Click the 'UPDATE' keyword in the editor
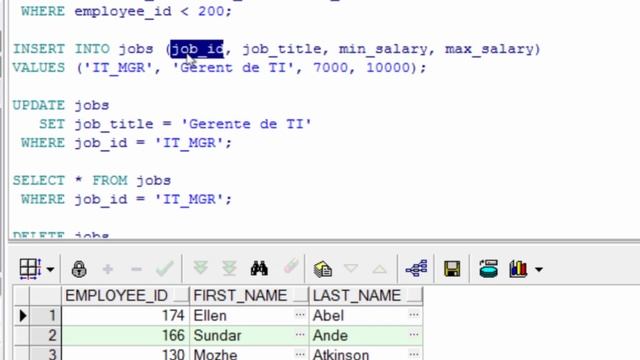 coord(39,105)
